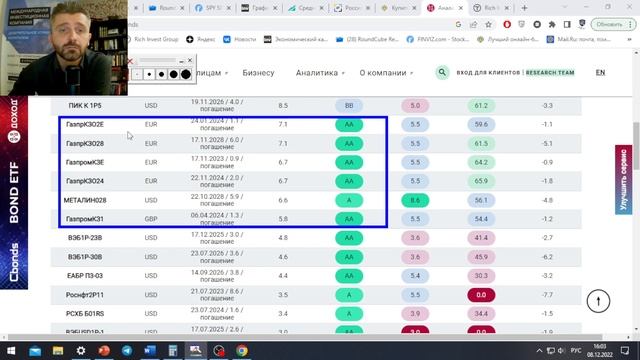Open Telegram from the taskbar
The height and width of the screenshot is (360, 640).
127,351
